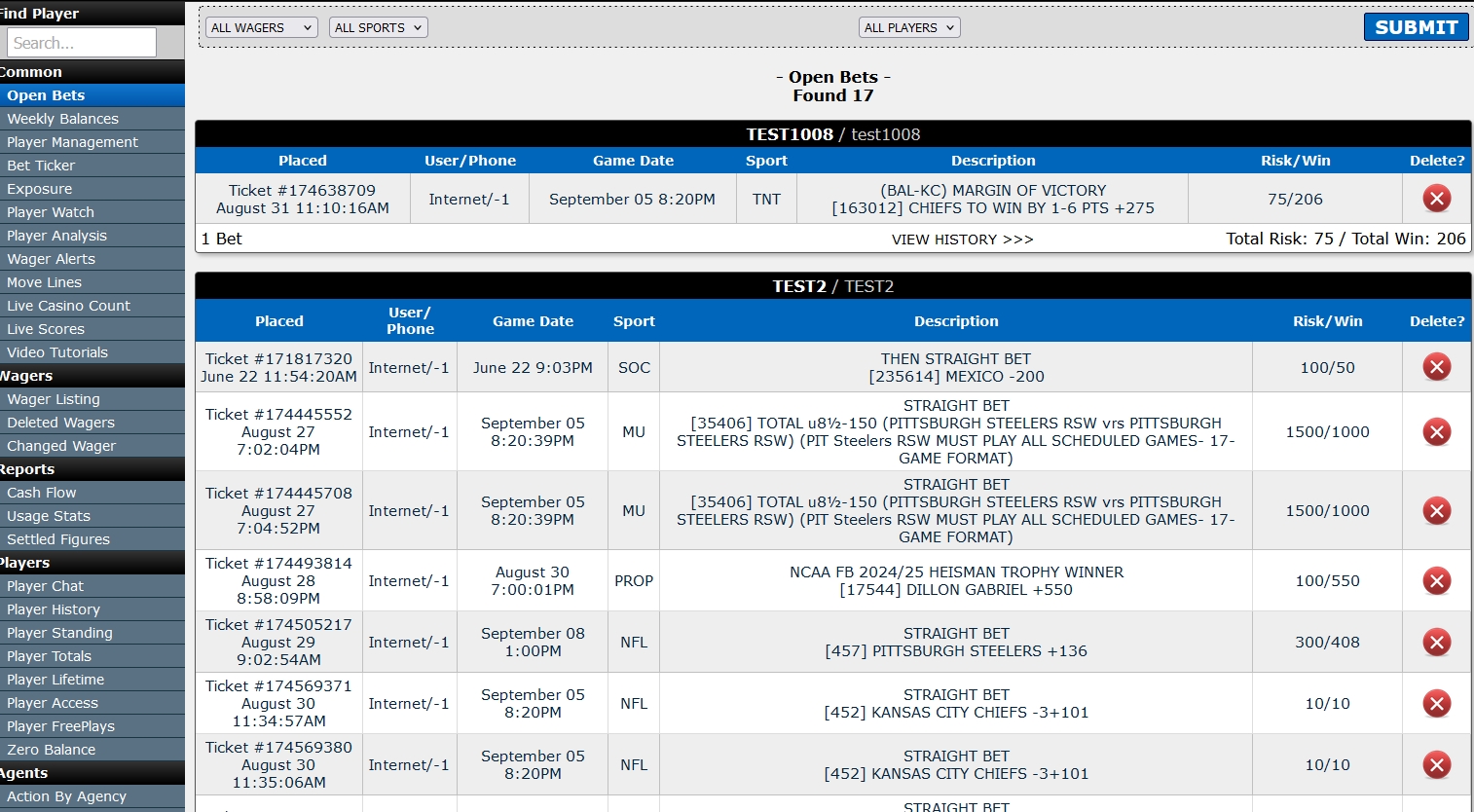The width and height of the screenshot is (1474, 812).
Task: Open Exposure report
Action: point(92,189)
